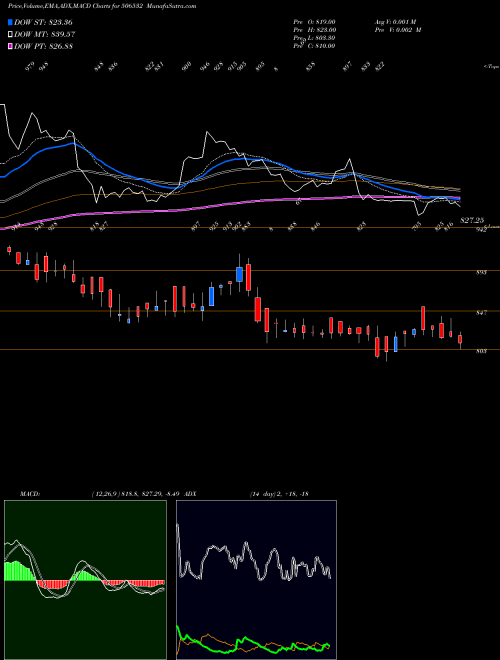Viewport: 500px width, 660px height.
Task: Select the DOW PT 826.88 legend label
Action: pyautogui.click(x=43, y=46)
